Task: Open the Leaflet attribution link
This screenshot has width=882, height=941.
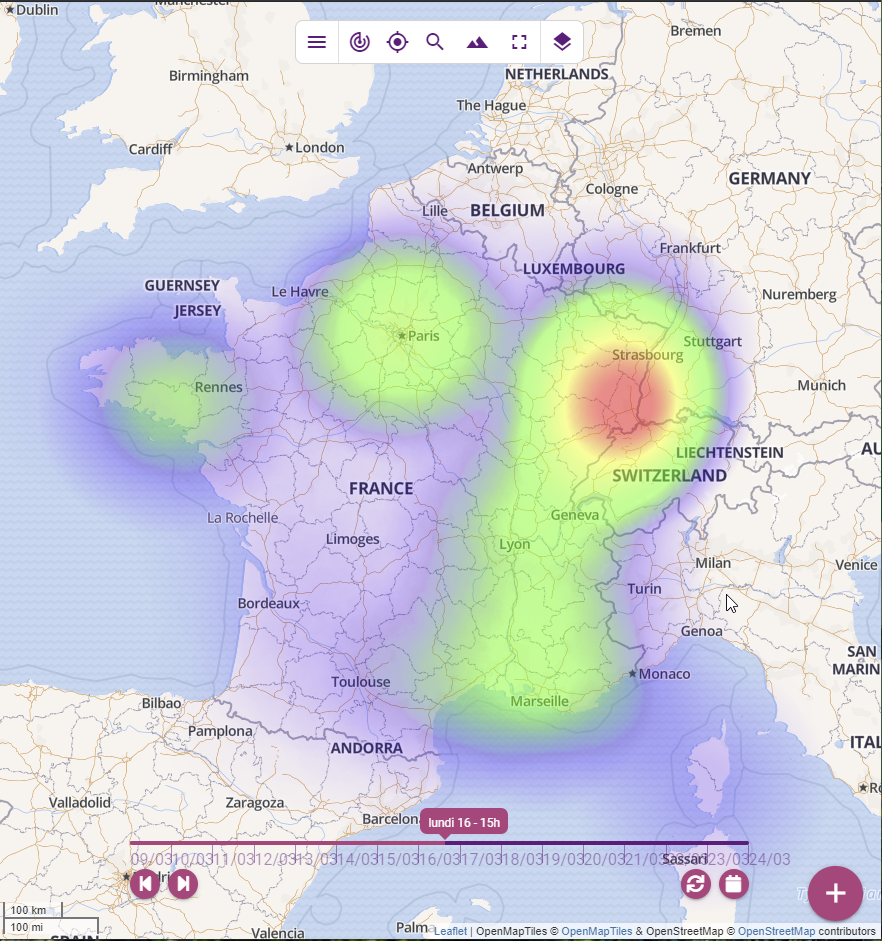Action: click(x=450, y=932)
